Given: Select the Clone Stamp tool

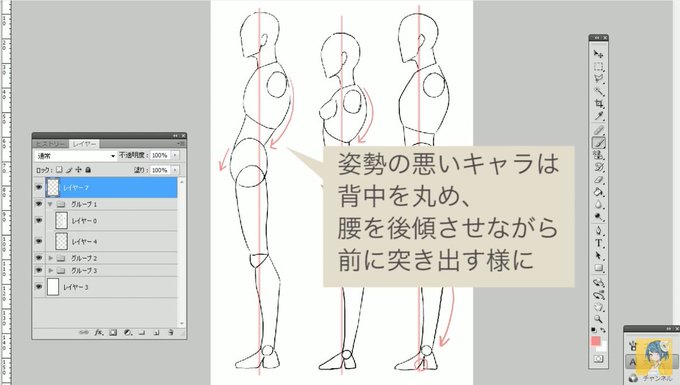Looking at the screenshot, I should [x=598, y=155].
